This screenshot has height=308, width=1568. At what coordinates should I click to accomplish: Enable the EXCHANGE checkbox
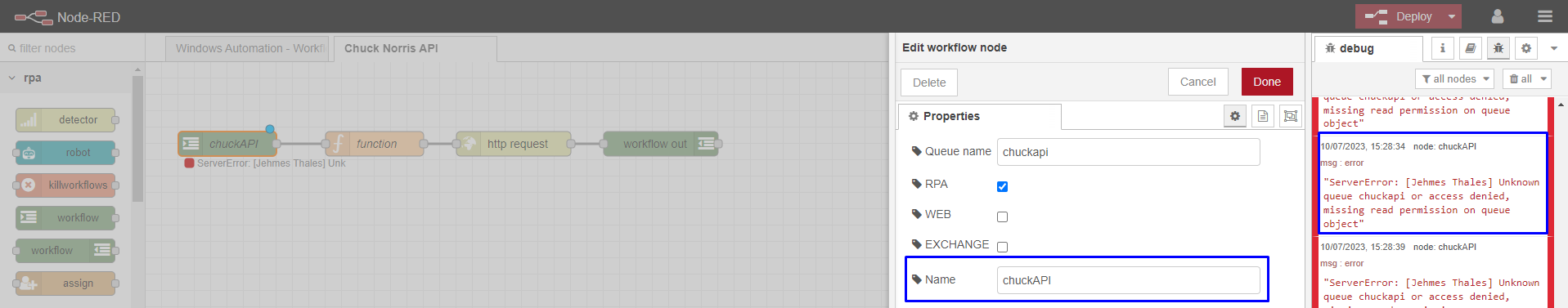(x=1002, y=247)
